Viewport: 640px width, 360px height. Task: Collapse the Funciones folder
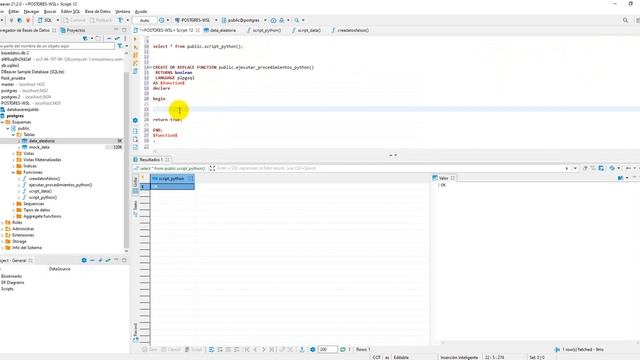click(x=13, y=172)
